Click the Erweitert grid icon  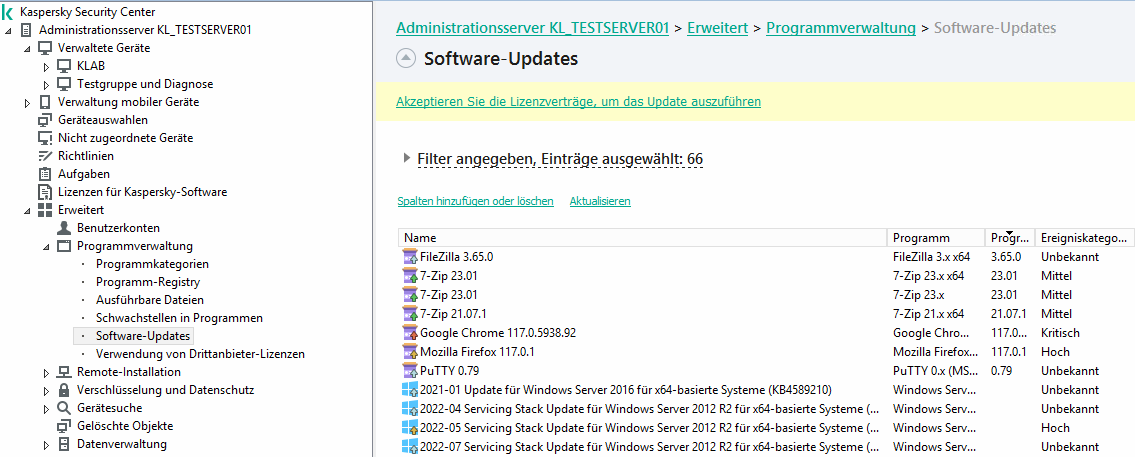45,210
